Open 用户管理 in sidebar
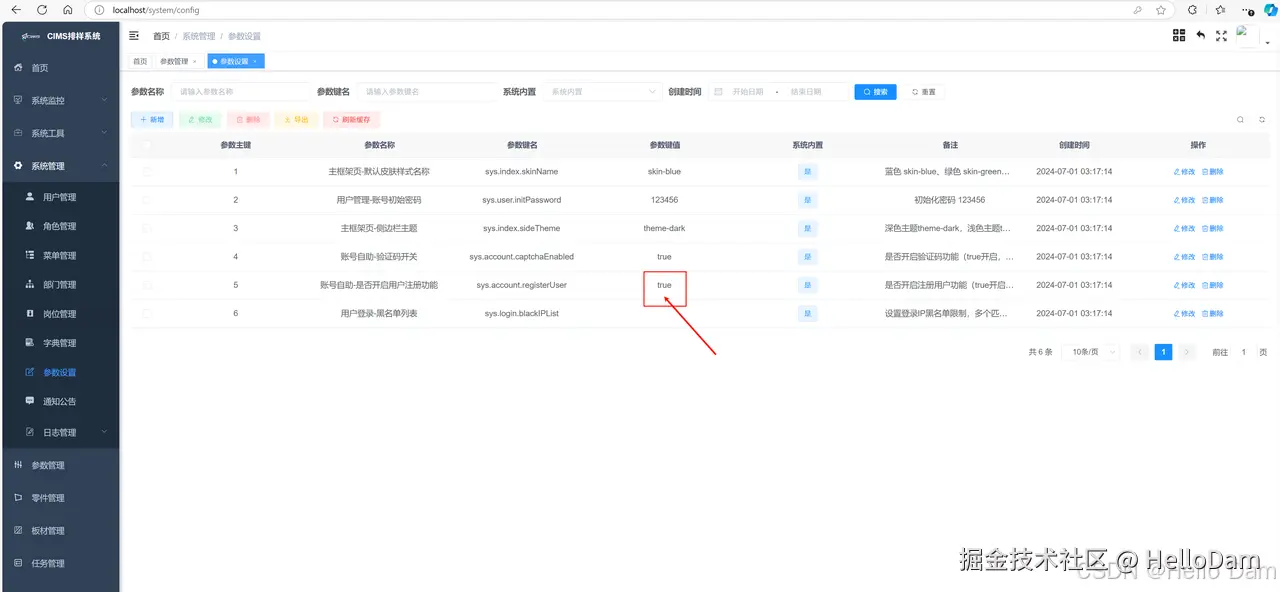The height and width of the screenshot is (592, 1280). (60, 197)
